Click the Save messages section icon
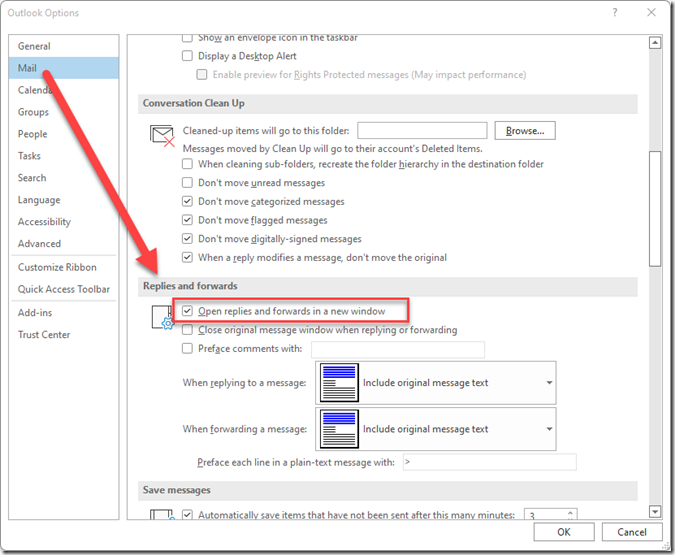675x555 pixels. pyautogui.click(x=162, y=515)
